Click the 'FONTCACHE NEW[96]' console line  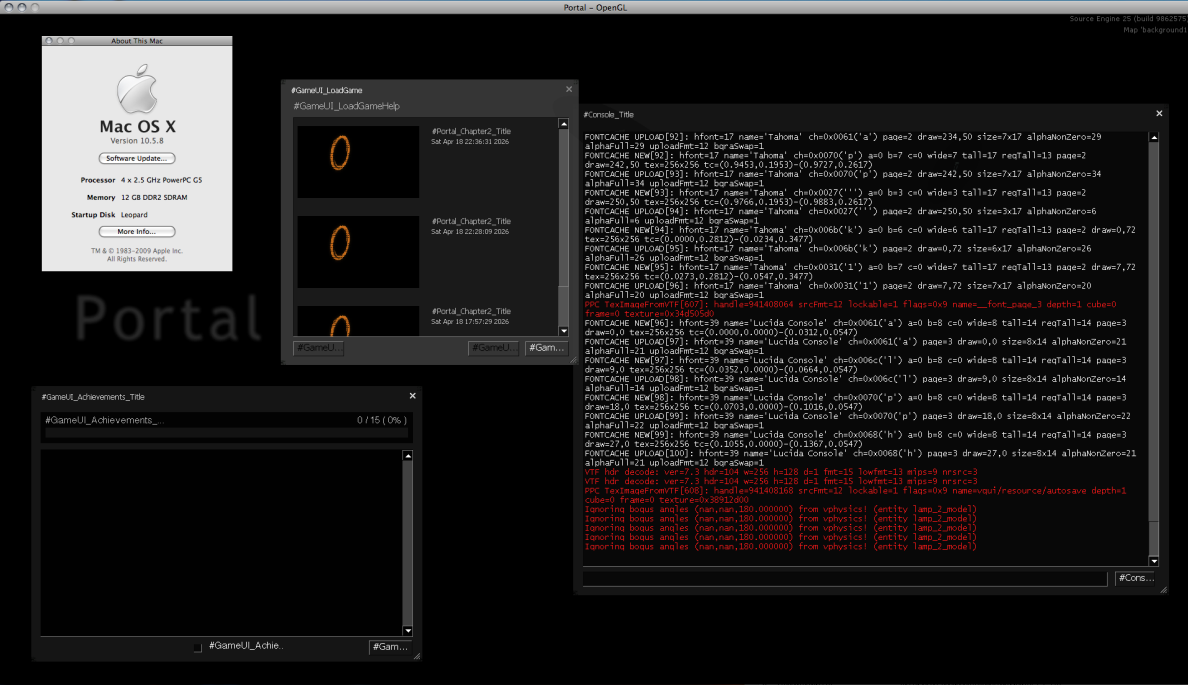coord(855,327)
